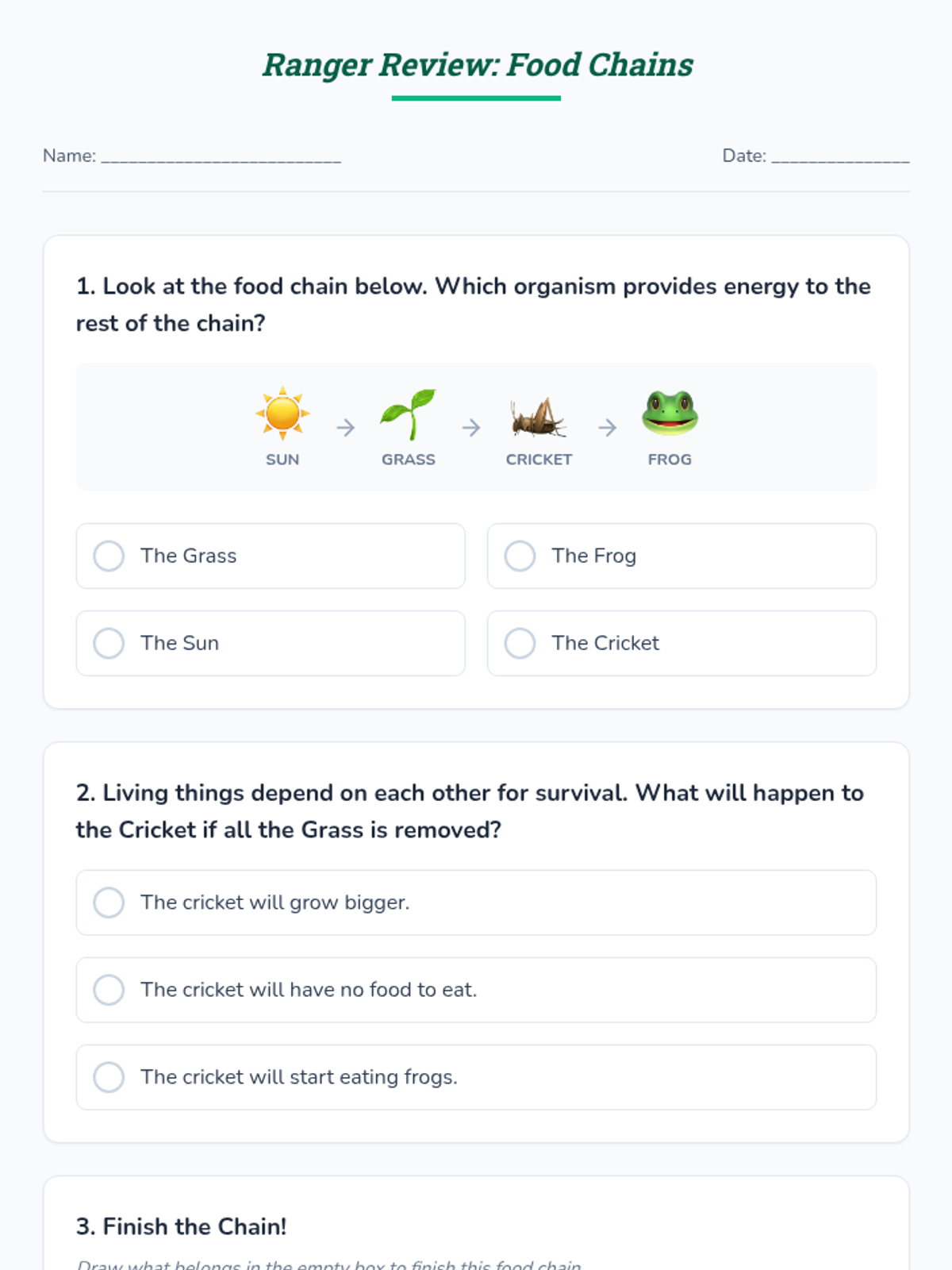Click the grass seedling icon
This screenshot has width=952, height=1270.
pyautogui.click(x=409, y=414)
